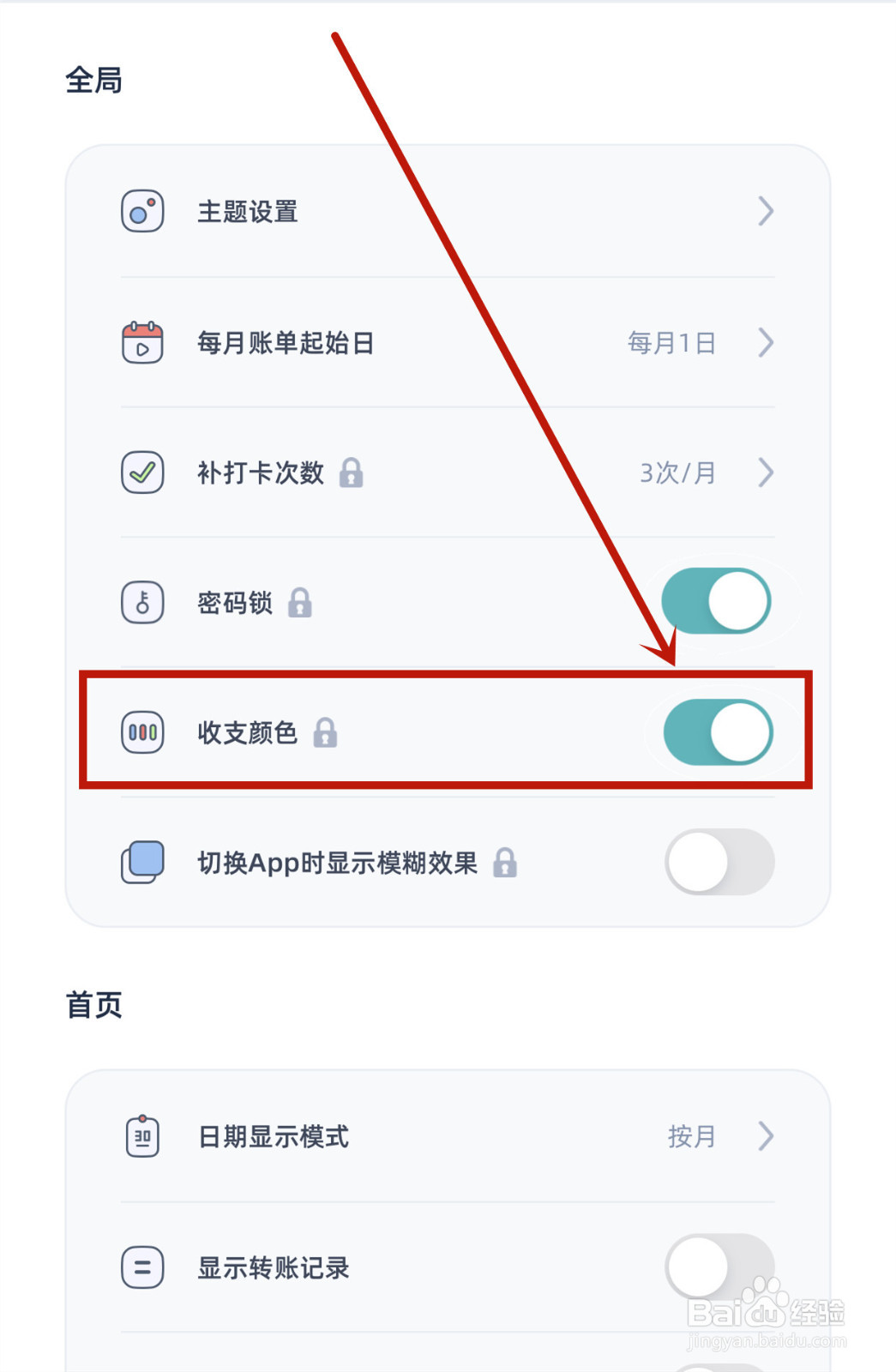Click the equals icon beside 显示转账记录
Screen dimensions: 896x1372
142,1267
